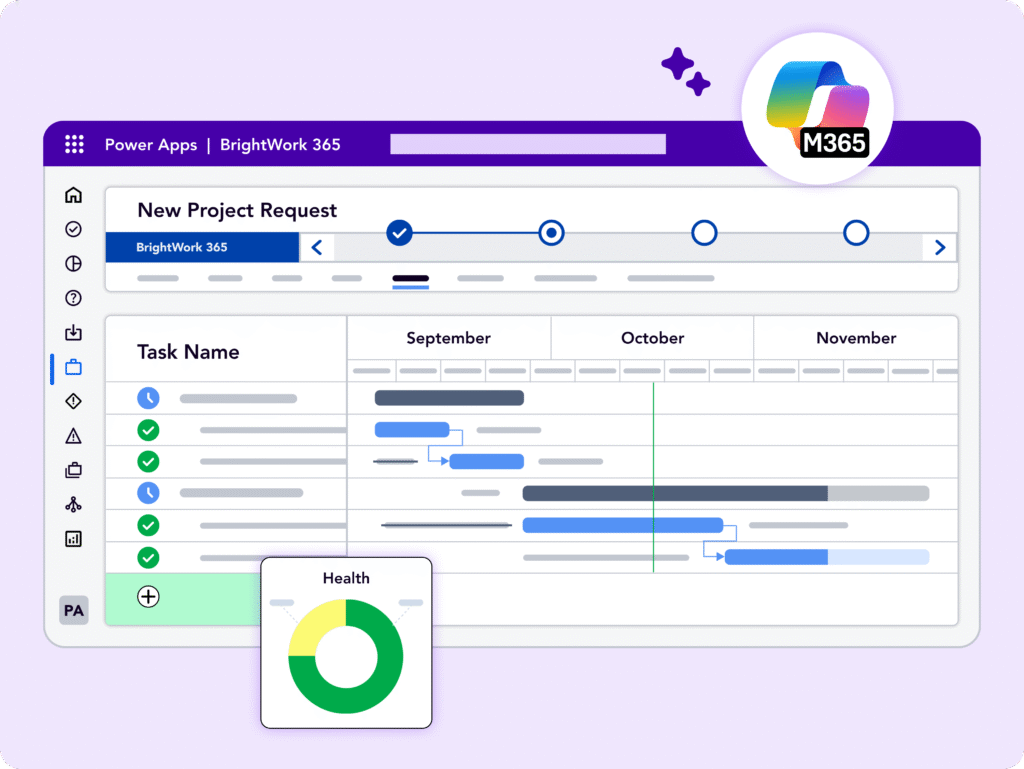Viewport: 1024px width, 769px height.
Task: Open the warning triangle sidebar icon
Action: [73, 436]
